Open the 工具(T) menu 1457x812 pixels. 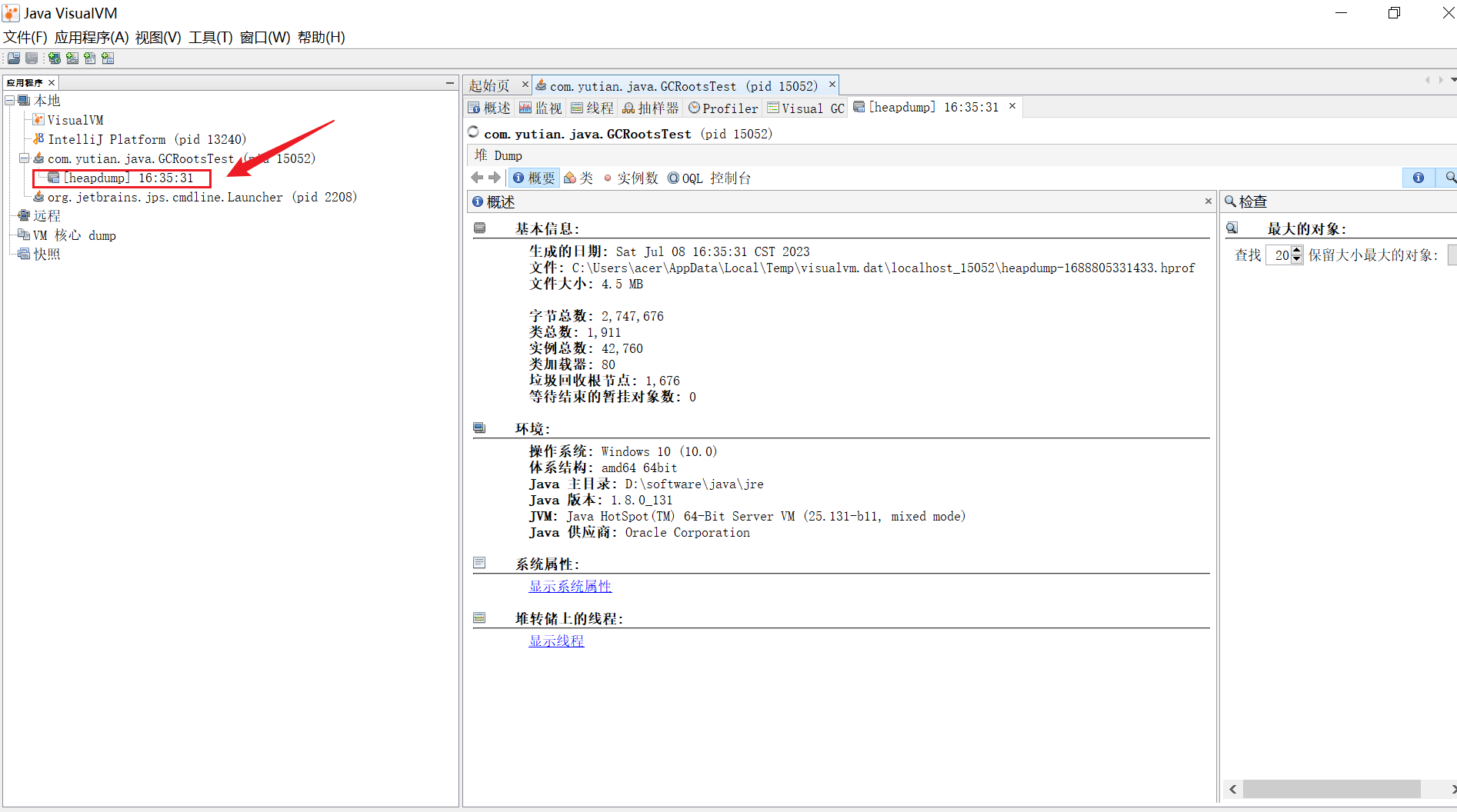(210, 37)
